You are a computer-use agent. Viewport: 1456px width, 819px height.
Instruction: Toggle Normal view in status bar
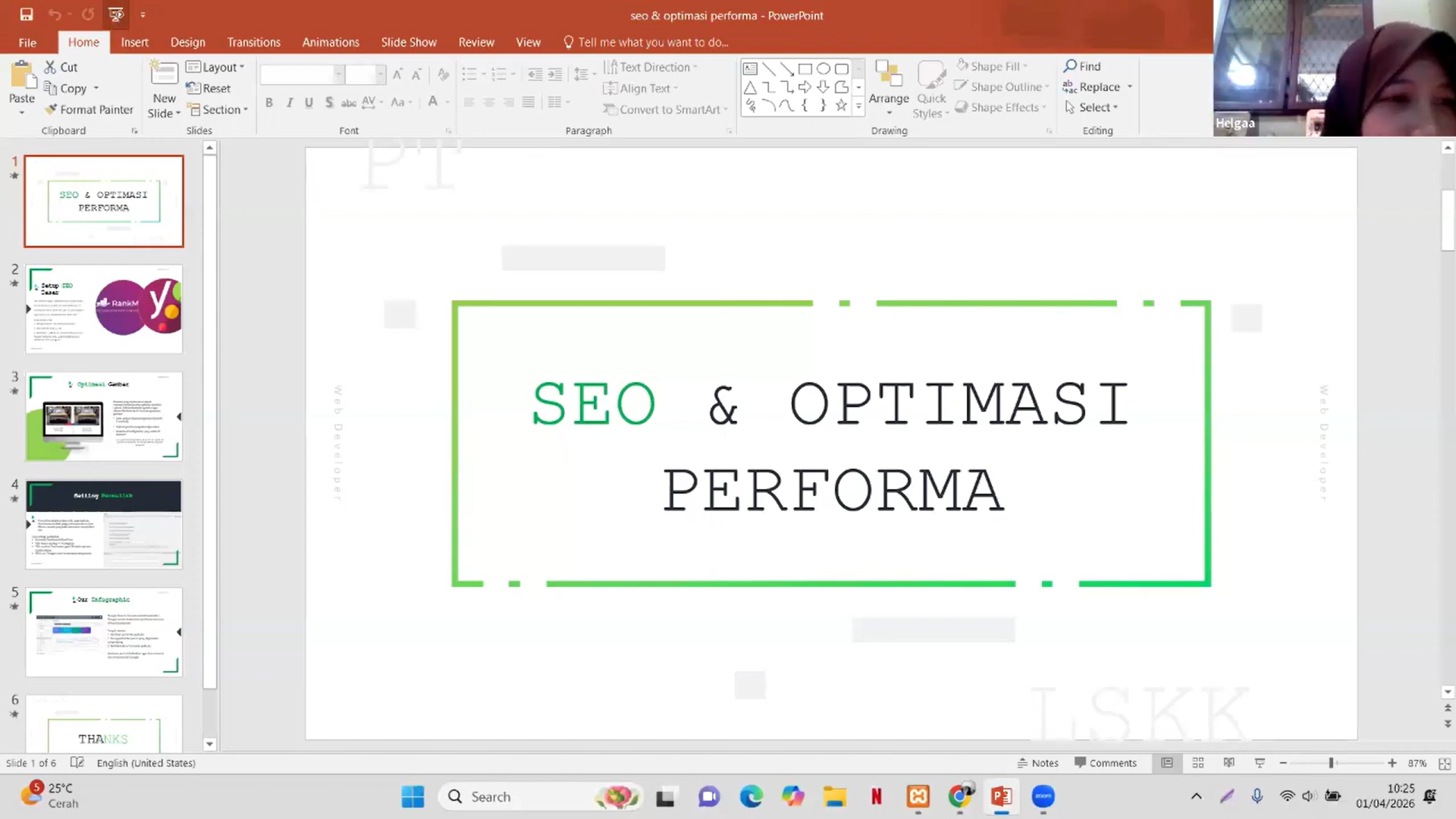[x=1167, y=763]
